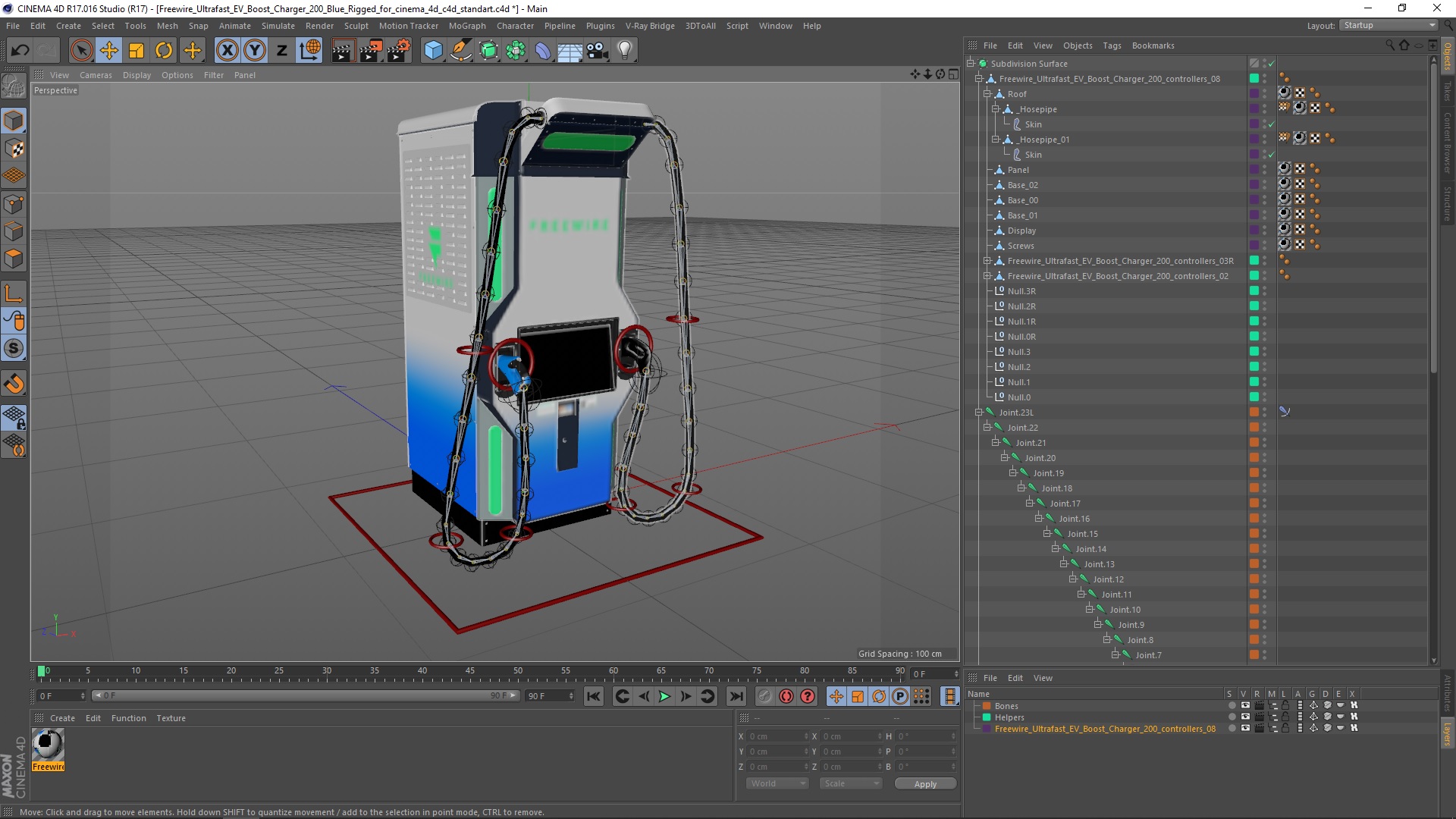Screen dimensions: 1456x819
Task: Open the Scale mode dropdown
Action: [x=851, y=783]
